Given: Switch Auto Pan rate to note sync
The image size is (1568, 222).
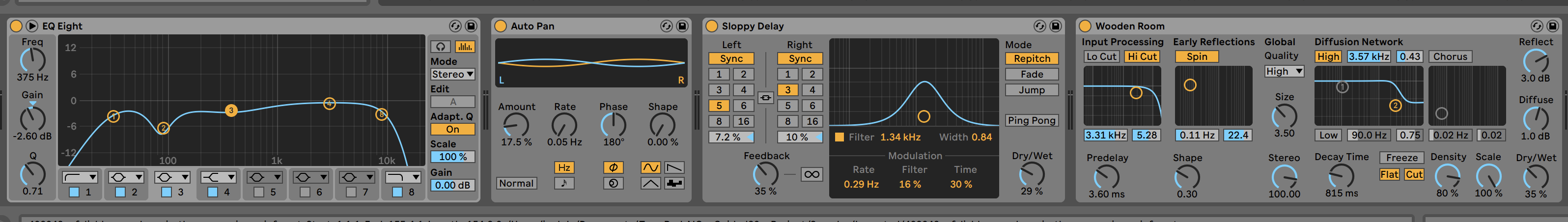Looking at the screenshot, I should (563, 183).
